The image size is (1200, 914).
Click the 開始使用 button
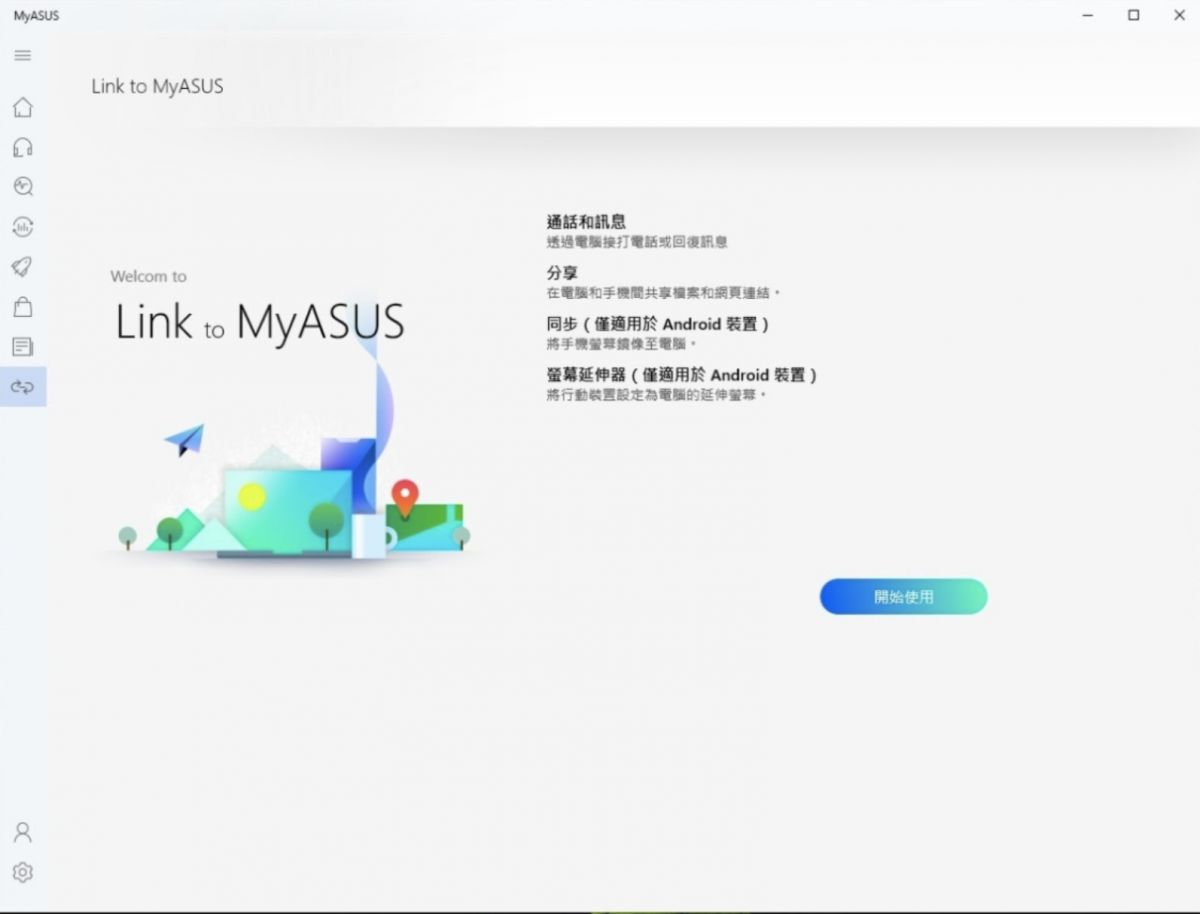[904, 596]
